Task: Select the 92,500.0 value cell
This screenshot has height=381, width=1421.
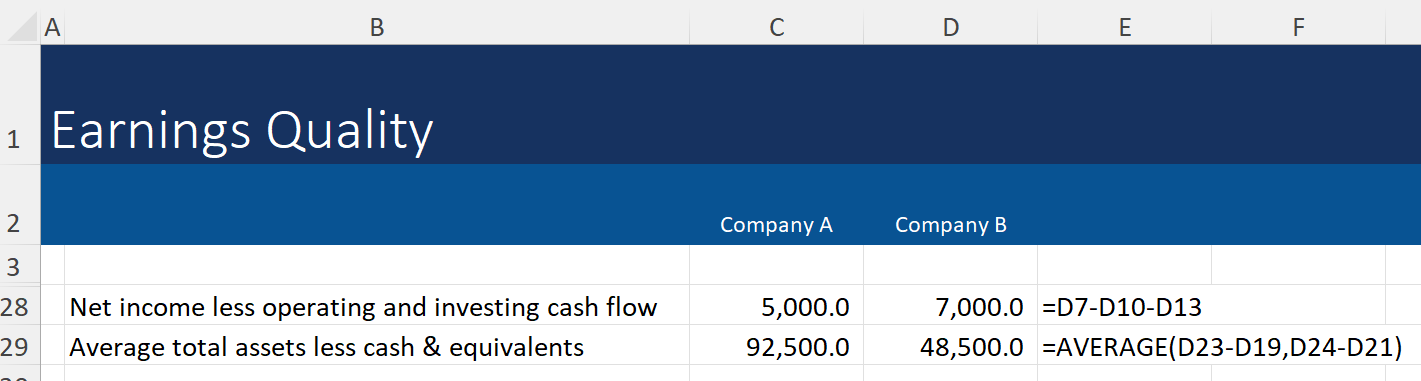Action: [x=776, y=345]
